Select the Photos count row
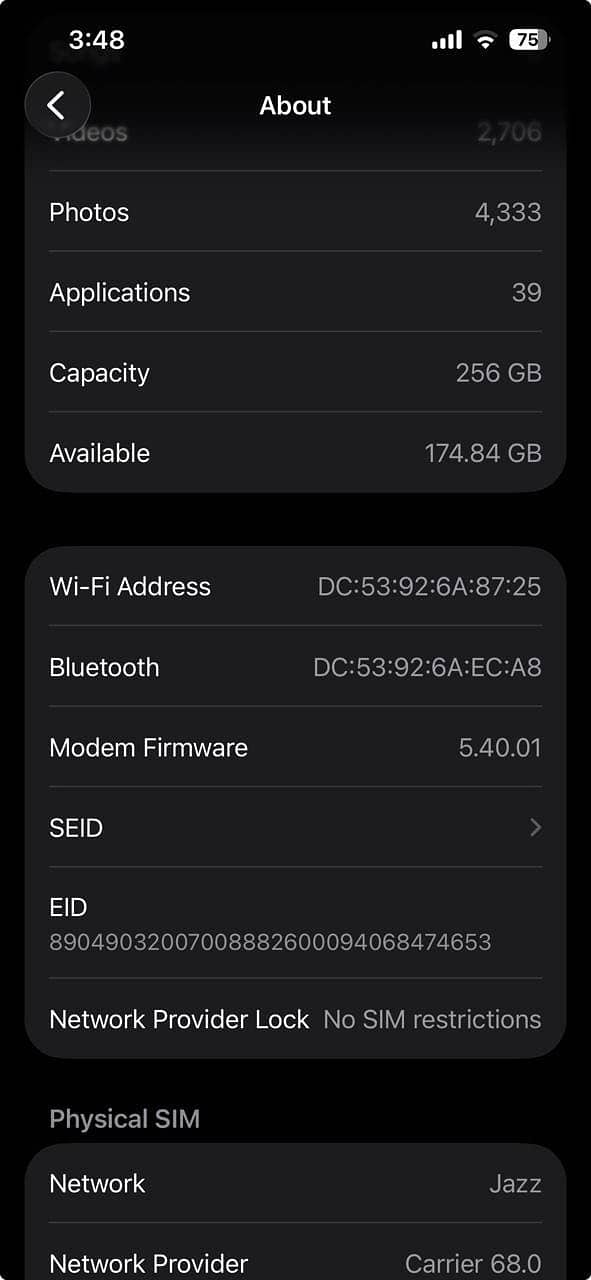Screen dimensions: 591x1280 (295, 212)
